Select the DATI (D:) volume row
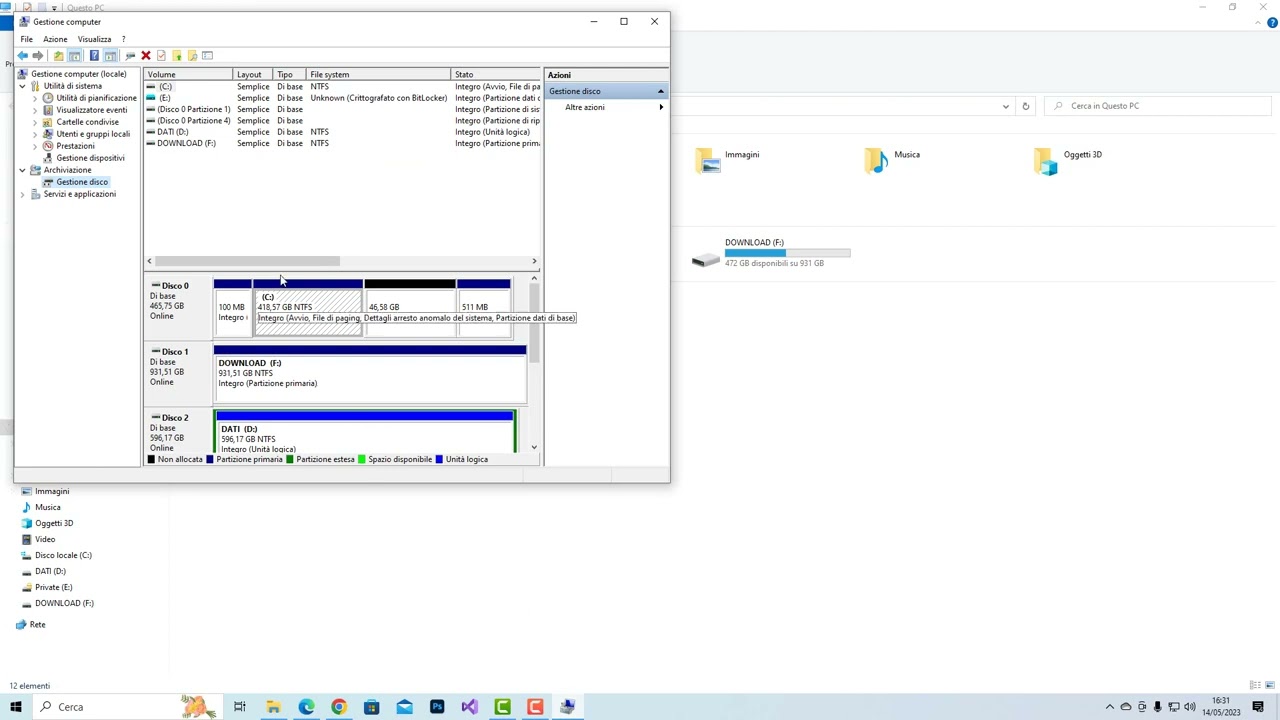Screen dimensions: 1280x720 (x=343, y=132)
